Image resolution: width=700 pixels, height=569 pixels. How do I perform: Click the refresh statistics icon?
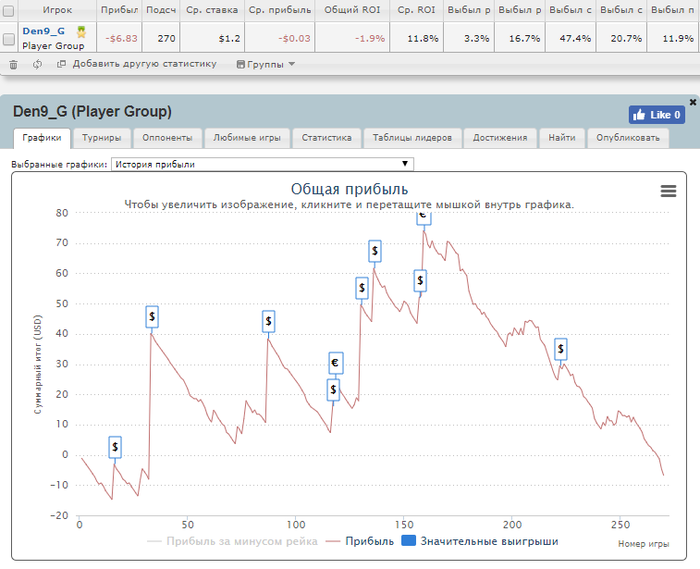coord(37,64)
